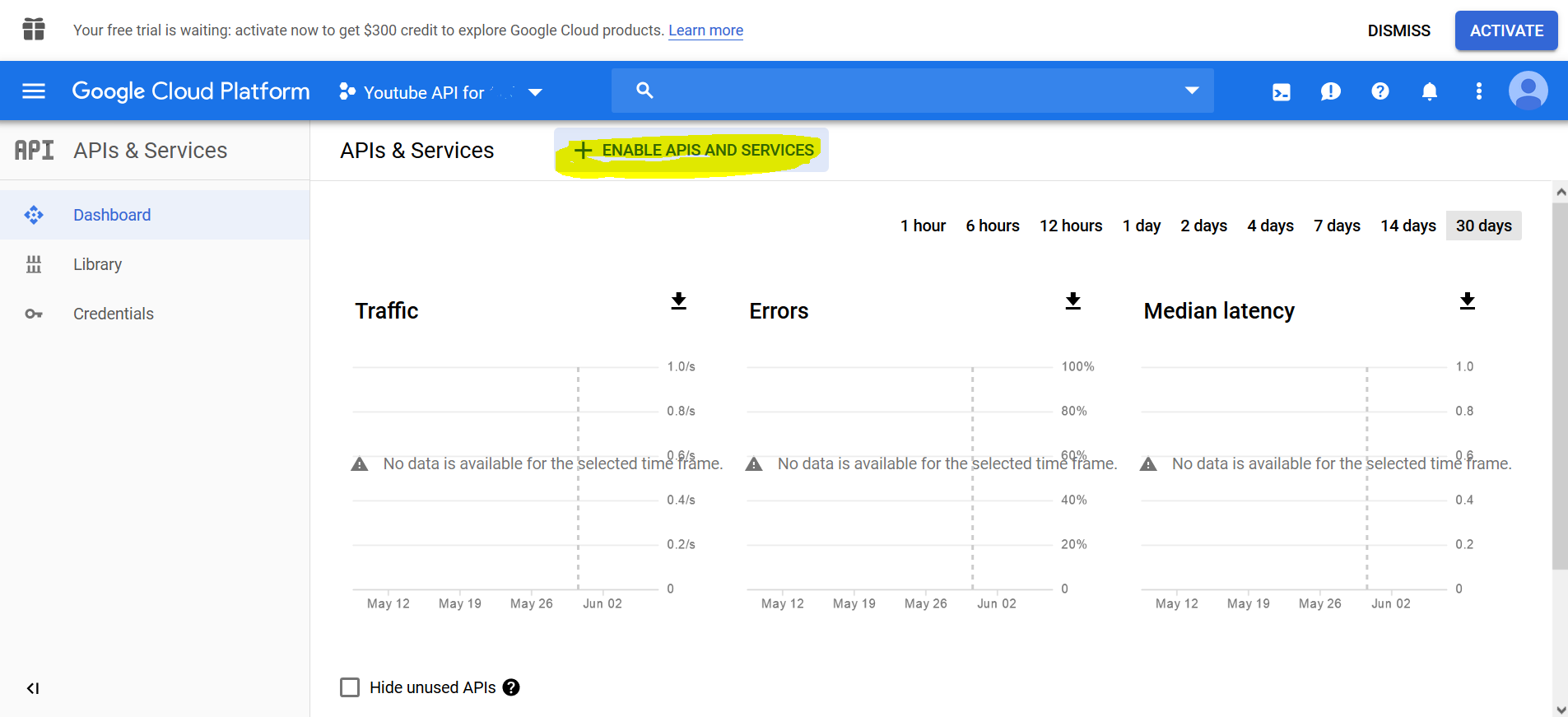Click Enable APIs and Services button
Image resolution: width=1568 pixels, height=717 pixels.
pyautogui.click(x=692, y=150)
